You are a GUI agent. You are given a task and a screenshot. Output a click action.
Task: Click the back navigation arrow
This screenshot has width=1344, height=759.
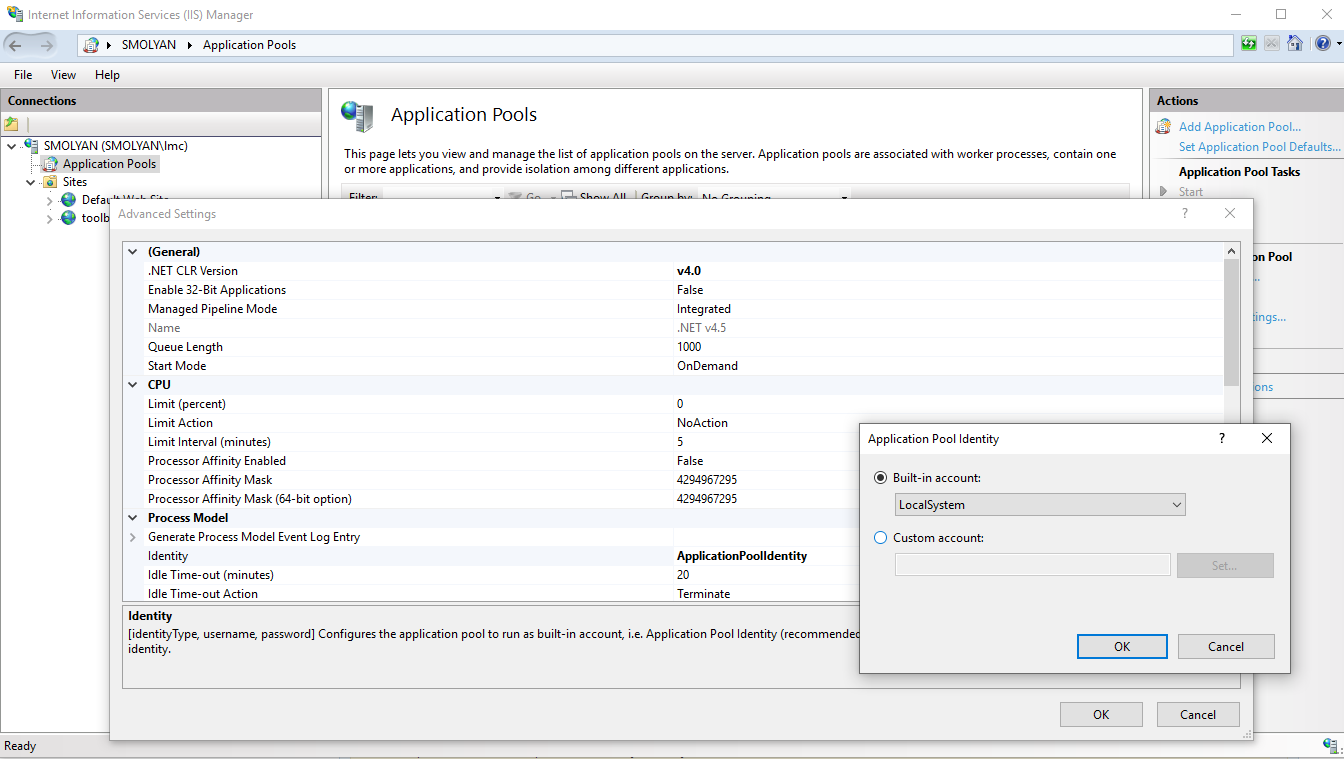coord(16,45)
